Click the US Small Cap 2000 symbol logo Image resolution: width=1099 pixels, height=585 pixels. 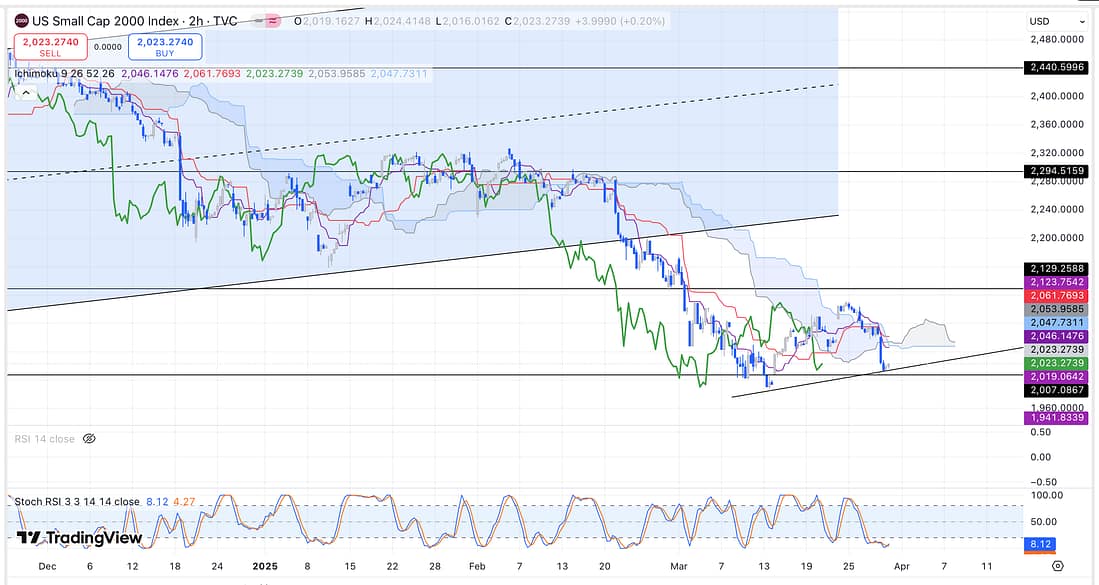point(20,21)
